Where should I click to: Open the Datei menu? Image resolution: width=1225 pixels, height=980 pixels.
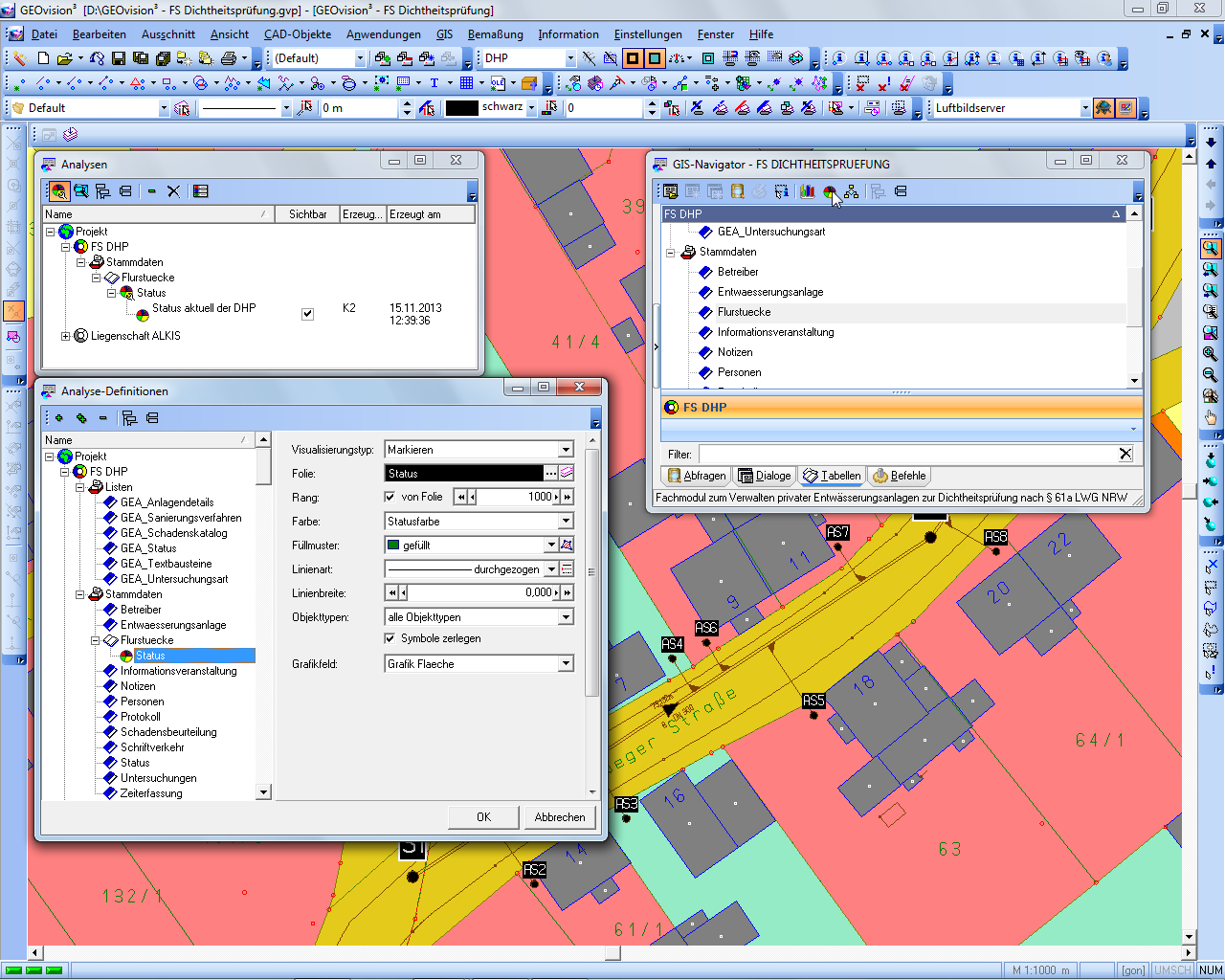tap(44, 34)
